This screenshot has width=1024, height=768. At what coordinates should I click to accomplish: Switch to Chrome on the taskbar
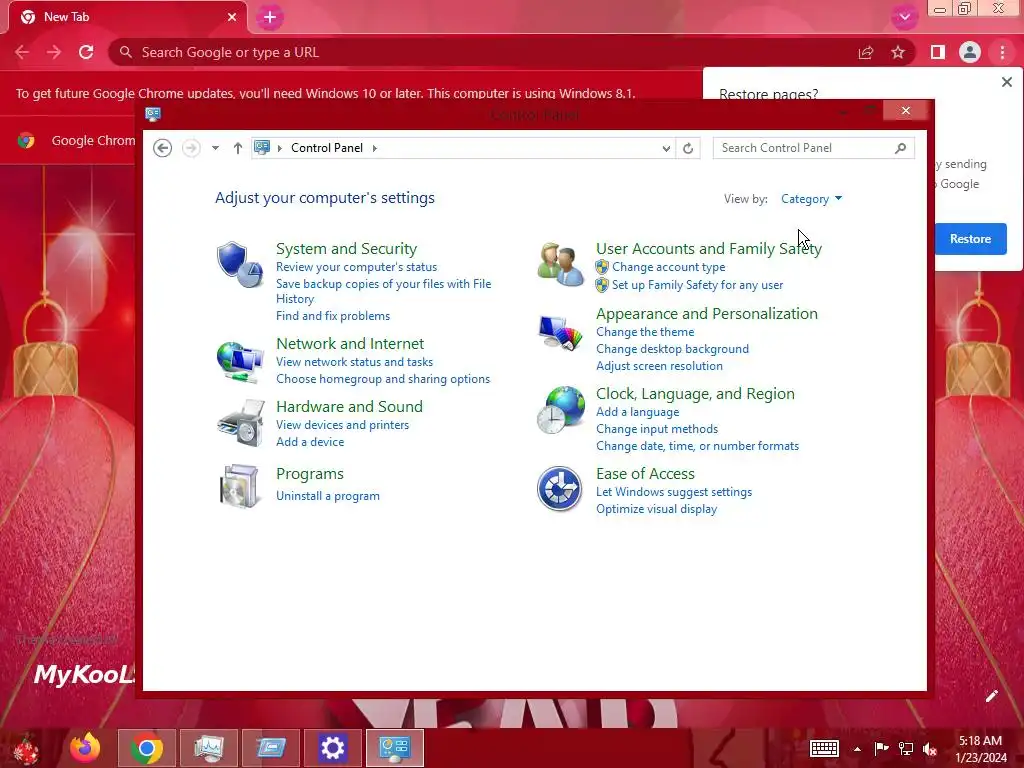pyautogui.click(x=147, y=748)
